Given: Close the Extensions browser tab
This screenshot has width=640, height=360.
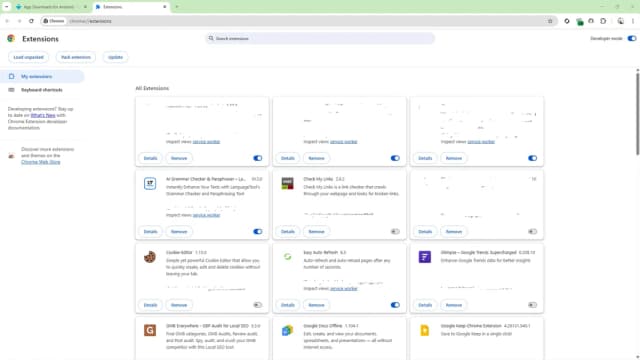Looking at the screenshot, I should click(164, 7).
